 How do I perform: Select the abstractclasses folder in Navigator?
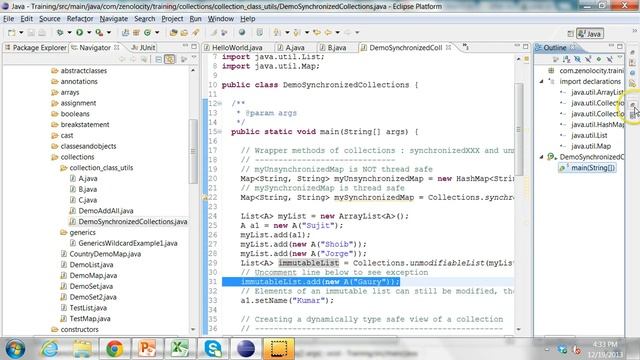pyautogui.click(x=84, y=71)
